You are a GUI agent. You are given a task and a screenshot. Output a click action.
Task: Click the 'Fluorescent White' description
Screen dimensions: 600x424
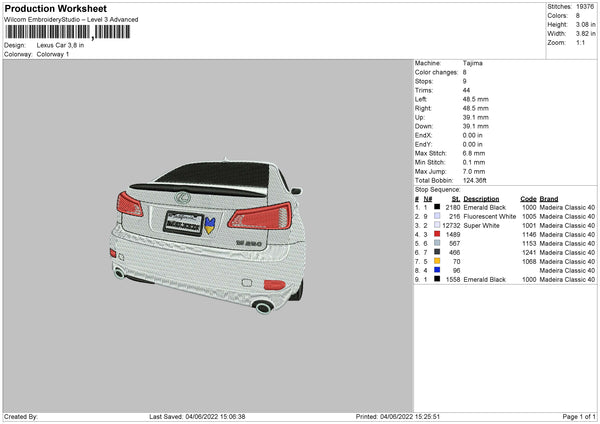click(490, 216)
